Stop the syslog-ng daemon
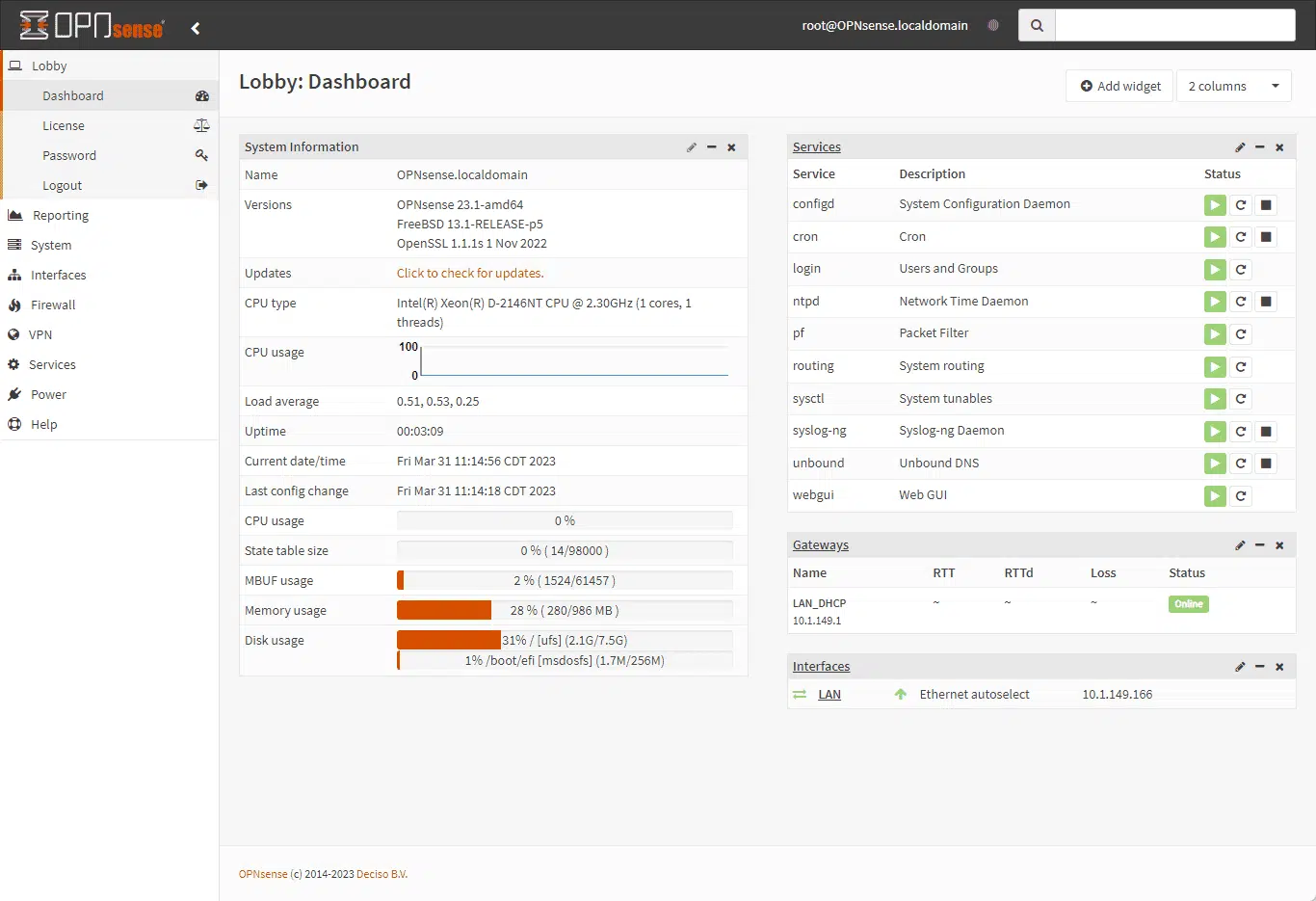Image resolution: width=1316 pixels, height=901 pixels. [x=1266, y=432]
